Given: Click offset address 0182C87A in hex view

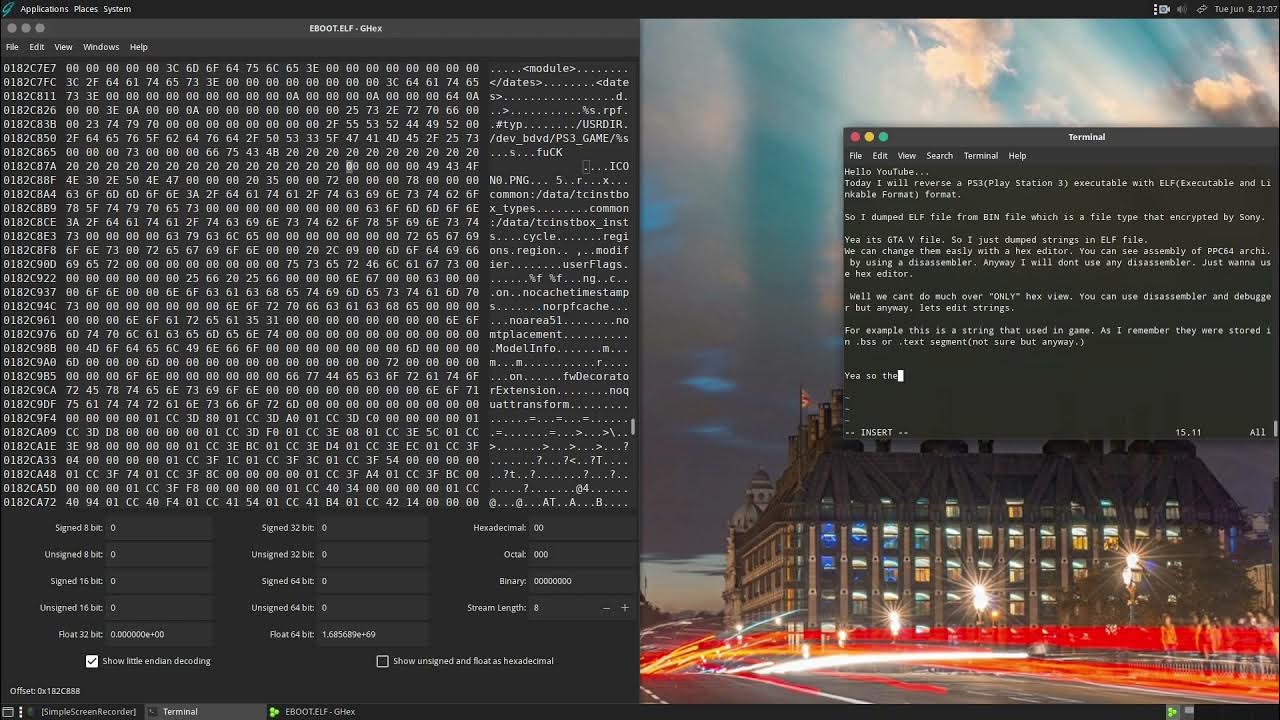Looking at the screenshot, I should (29, 166).
